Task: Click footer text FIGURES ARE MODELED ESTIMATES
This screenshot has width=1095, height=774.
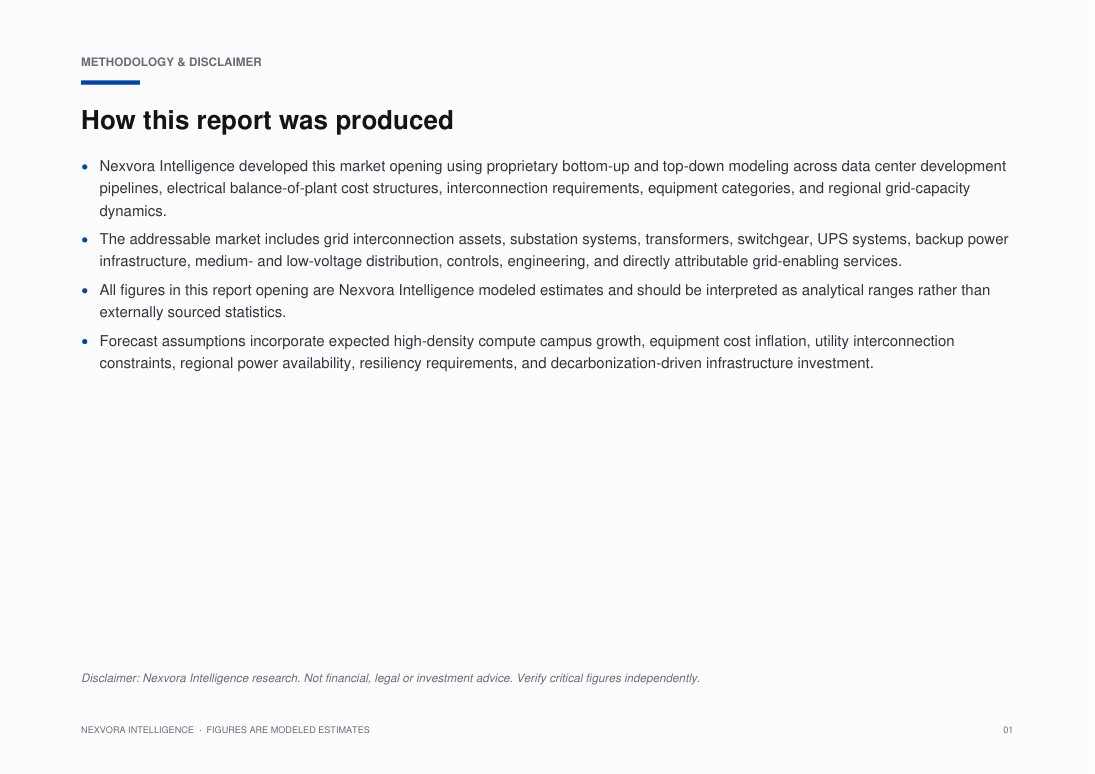Action: pyautogui.click(x=288, y=730)
